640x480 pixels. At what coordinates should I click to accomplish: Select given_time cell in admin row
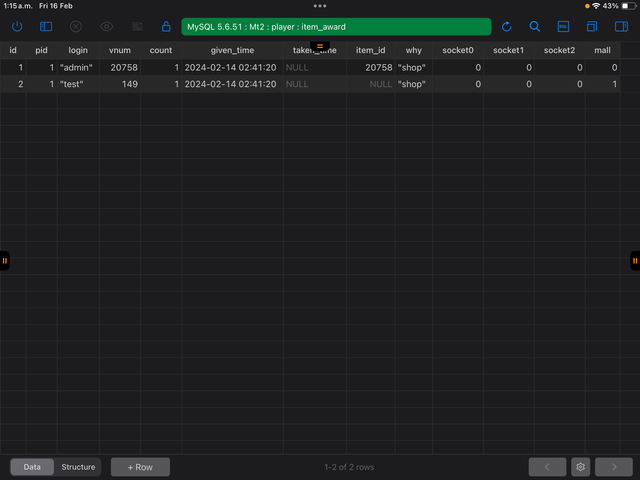232,67
